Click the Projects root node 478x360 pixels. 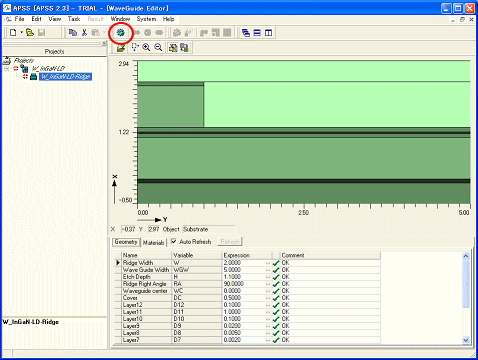click(24, 60)
